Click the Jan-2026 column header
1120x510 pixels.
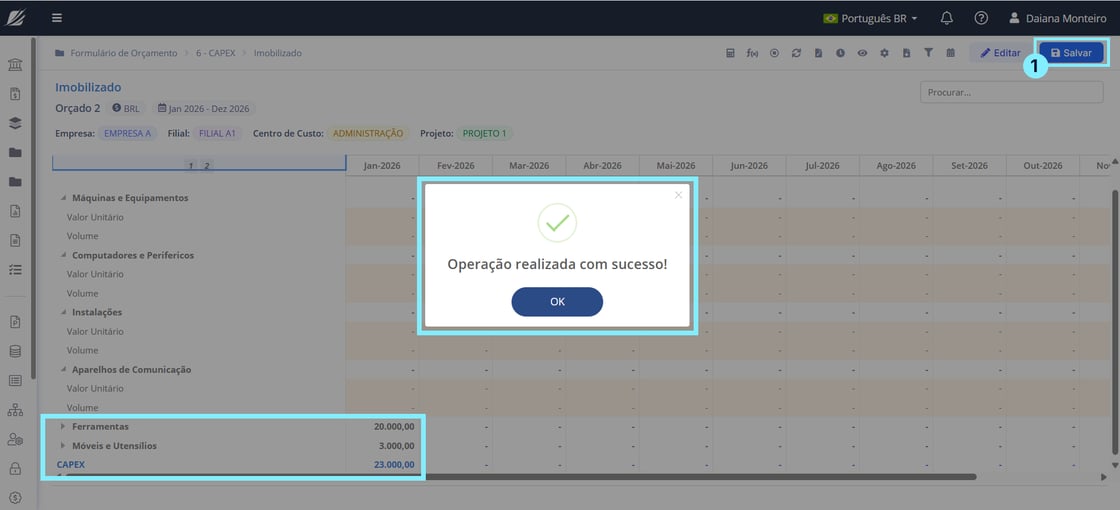click(x=381, y=165)
